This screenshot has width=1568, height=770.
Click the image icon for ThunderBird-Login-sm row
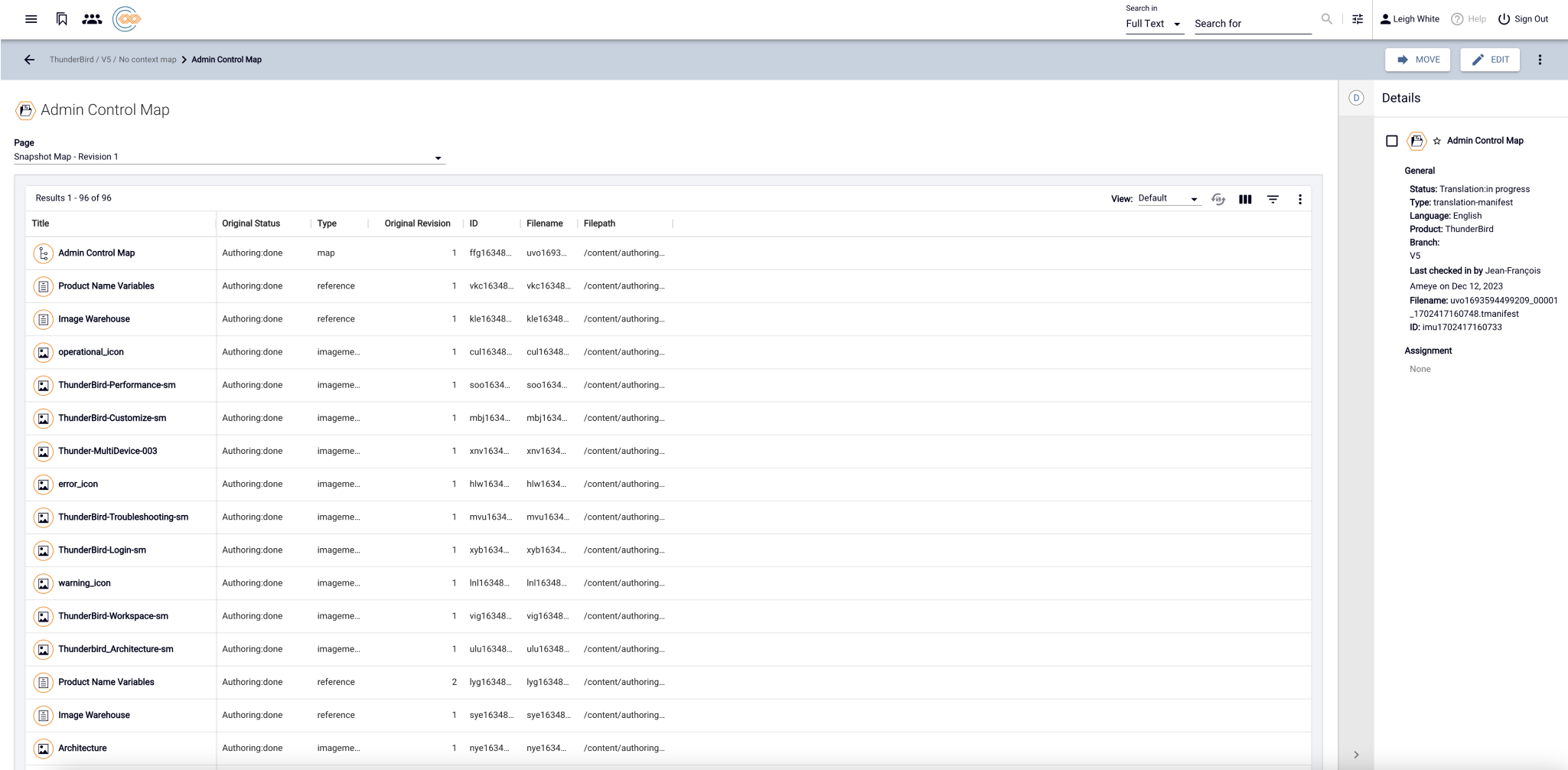(x=43, y=550)
